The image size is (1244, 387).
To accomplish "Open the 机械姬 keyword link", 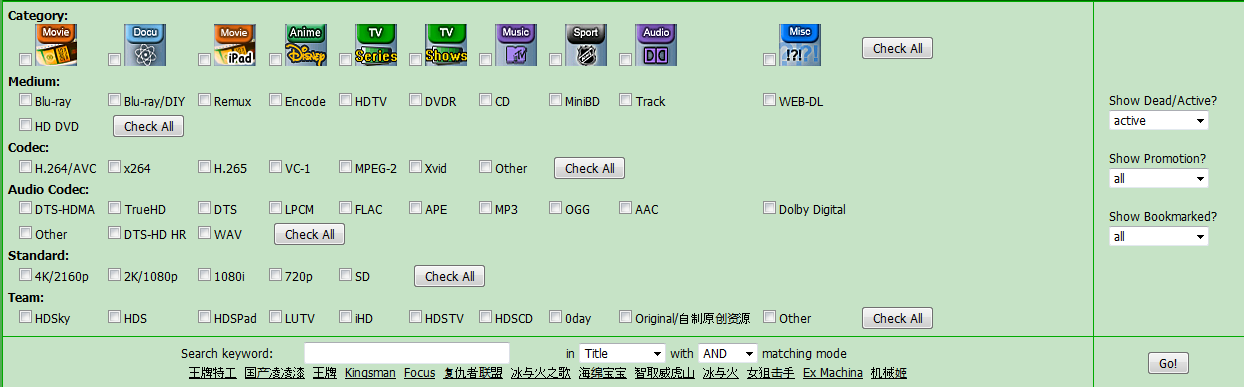I will click(x=889, y=373).
